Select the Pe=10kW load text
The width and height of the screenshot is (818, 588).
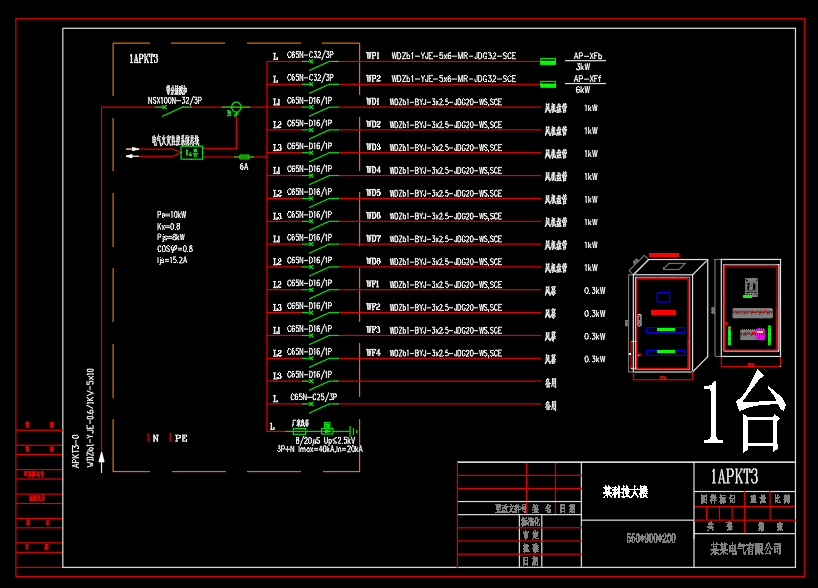tap(172, 215)
